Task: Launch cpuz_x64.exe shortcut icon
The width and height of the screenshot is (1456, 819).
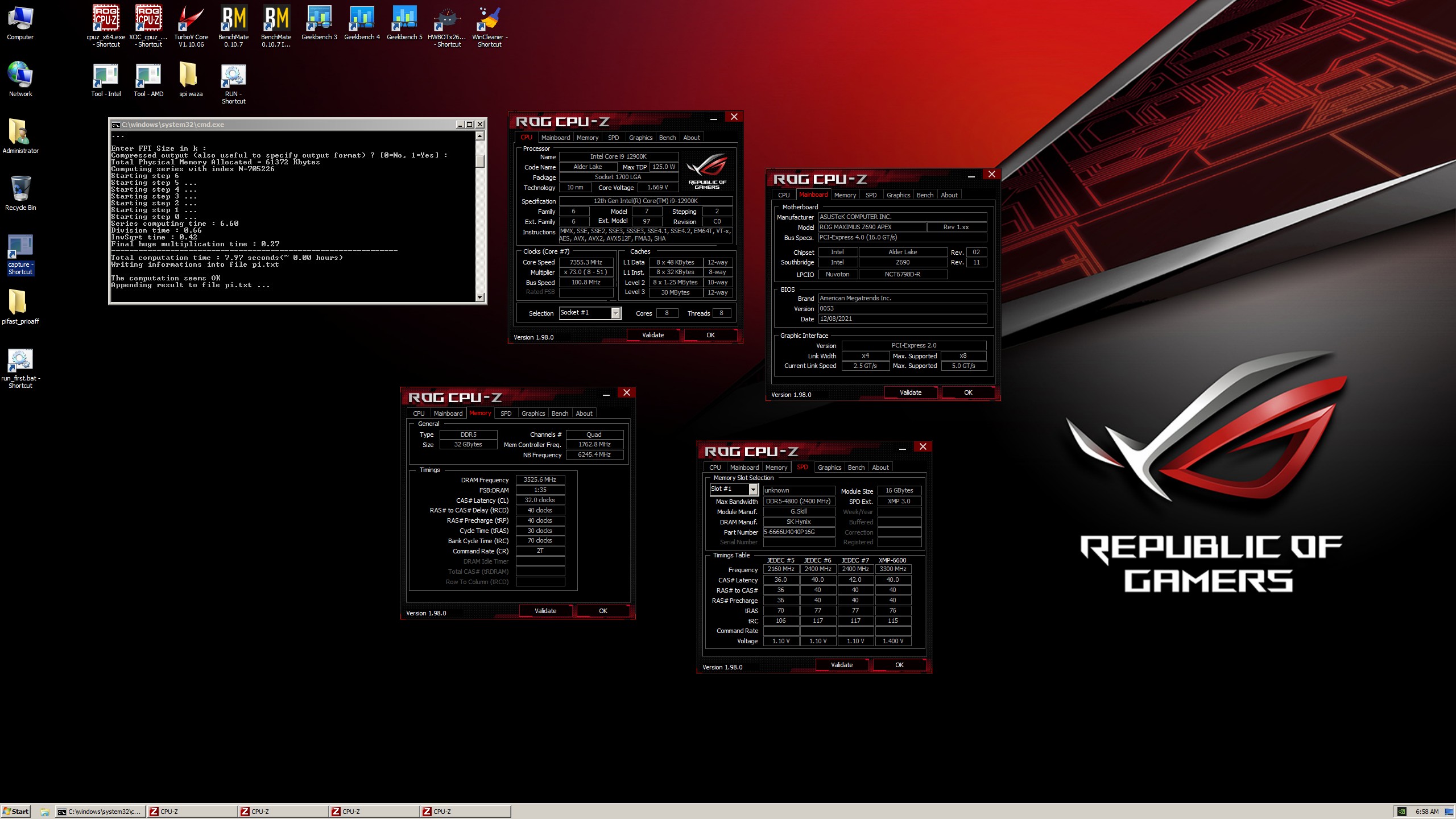Action: tap(106, 26)
